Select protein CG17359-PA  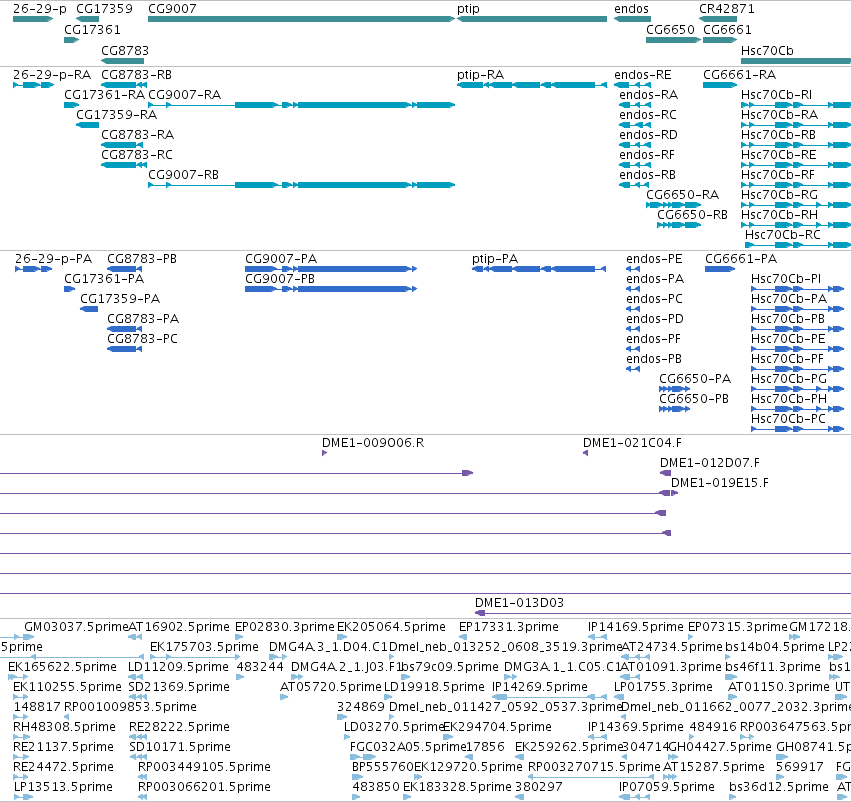tap(89, 309)
